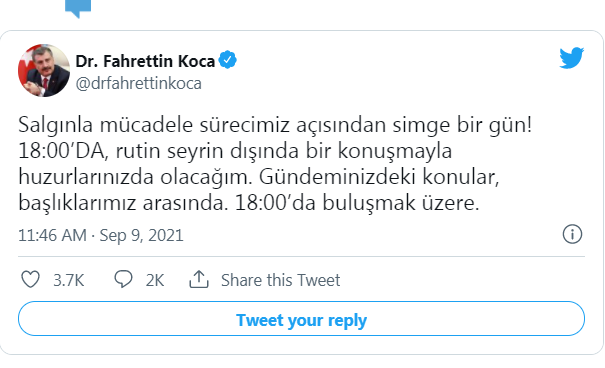Click the 2K replies count
The width and height of the screenshot is (605, 368).
[x=155, y=280]
